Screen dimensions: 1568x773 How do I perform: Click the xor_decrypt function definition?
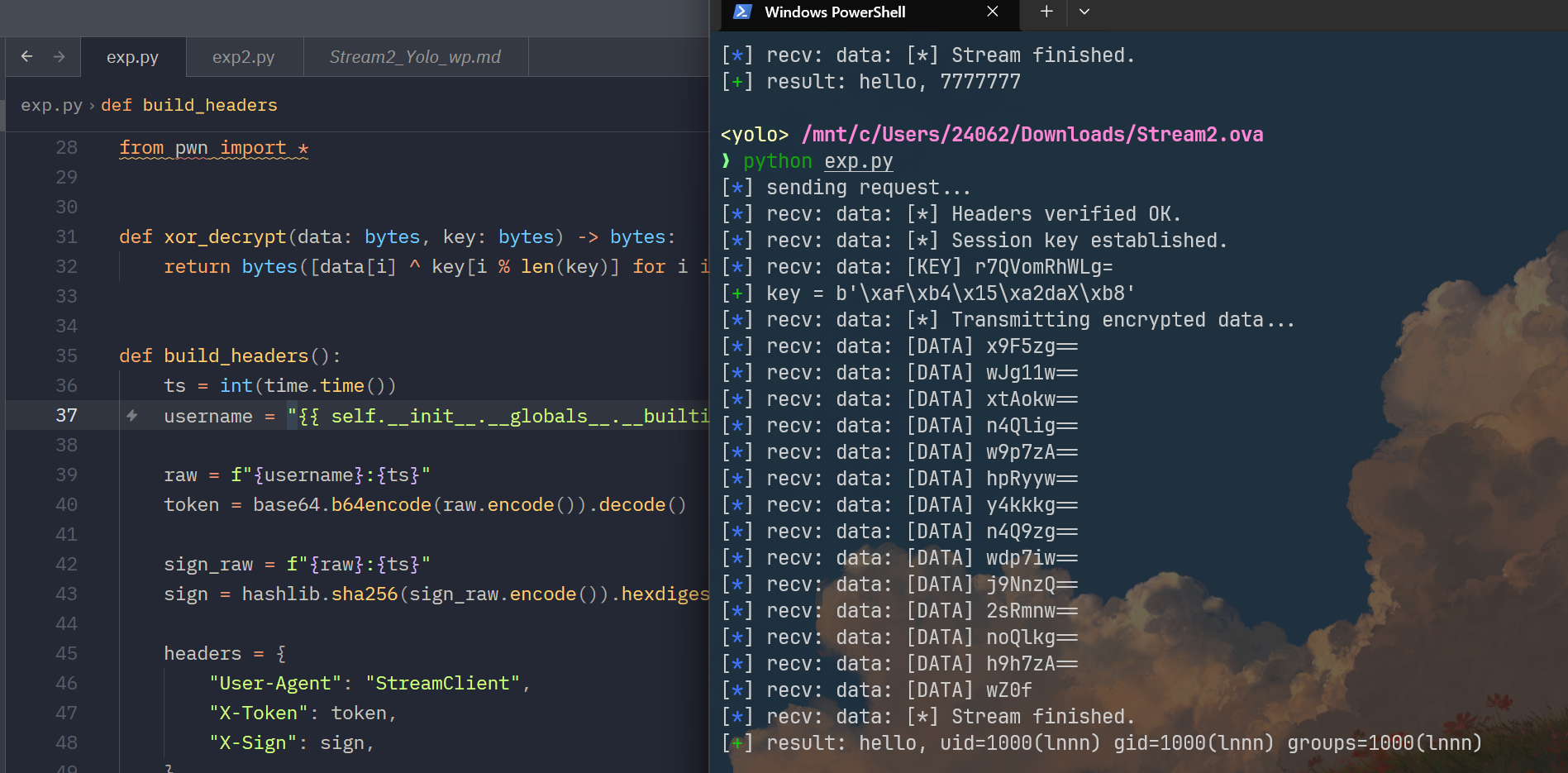[x=225, y=236]
